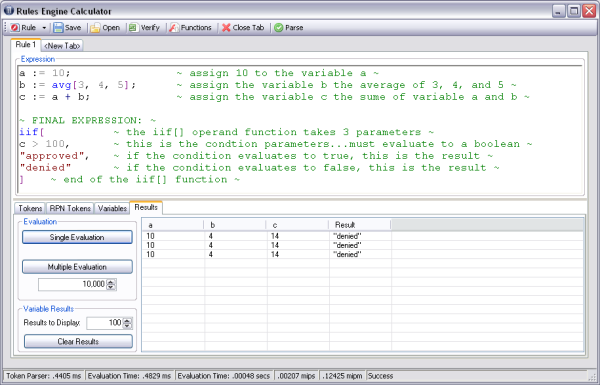Screen dimensions: 600x385
Task: Click the FINAL EXPRESSION comment line
Action: tap(88, 121)
